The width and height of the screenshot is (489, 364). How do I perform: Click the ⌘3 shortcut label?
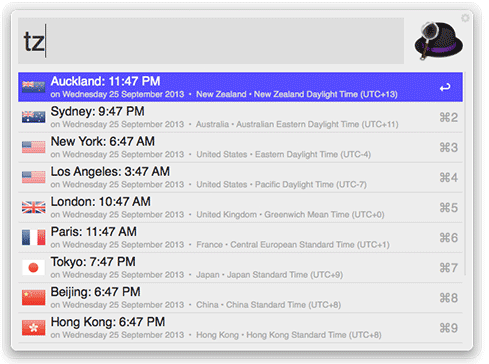tap(449, 147)
